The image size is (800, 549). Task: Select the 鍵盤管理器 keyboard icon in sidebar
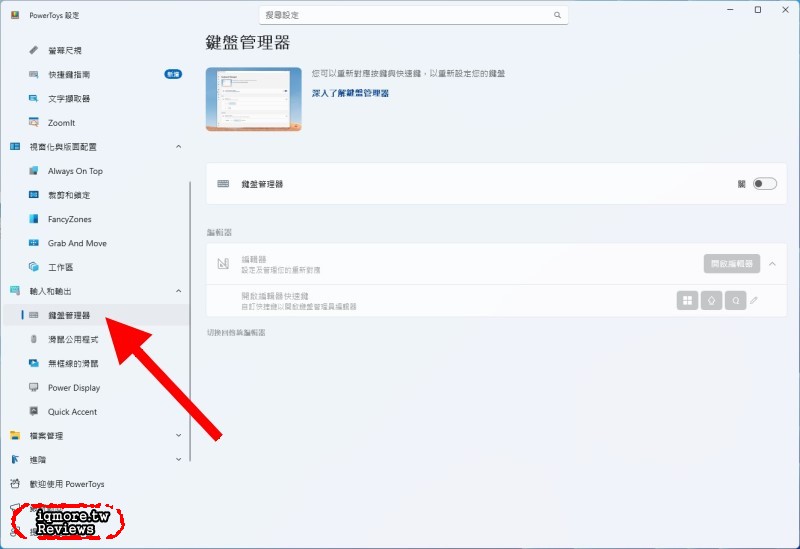click(34, 315)
